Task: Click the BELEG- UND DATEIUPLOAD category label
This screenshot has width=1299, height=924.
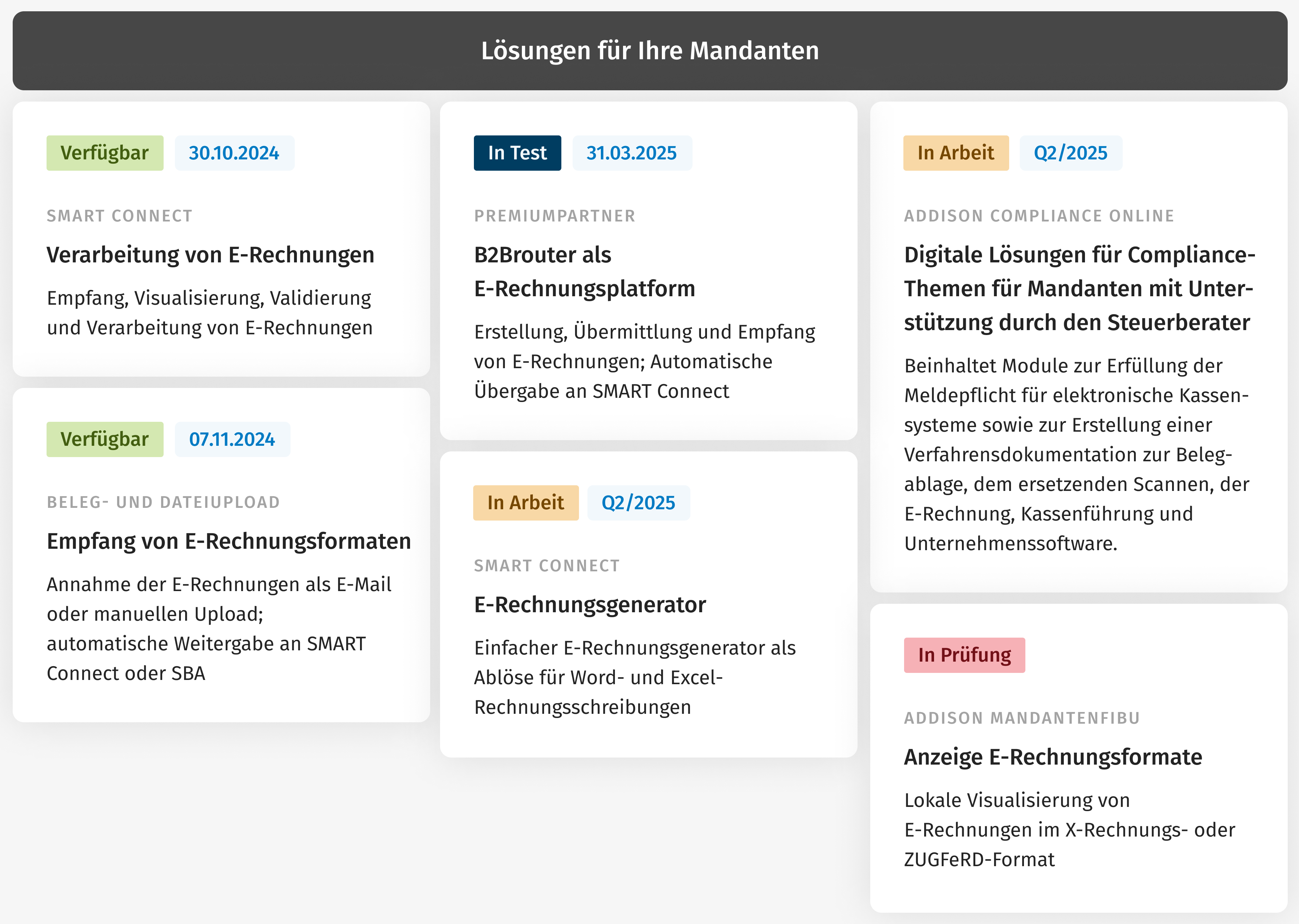Action: [x=163, y=503]
